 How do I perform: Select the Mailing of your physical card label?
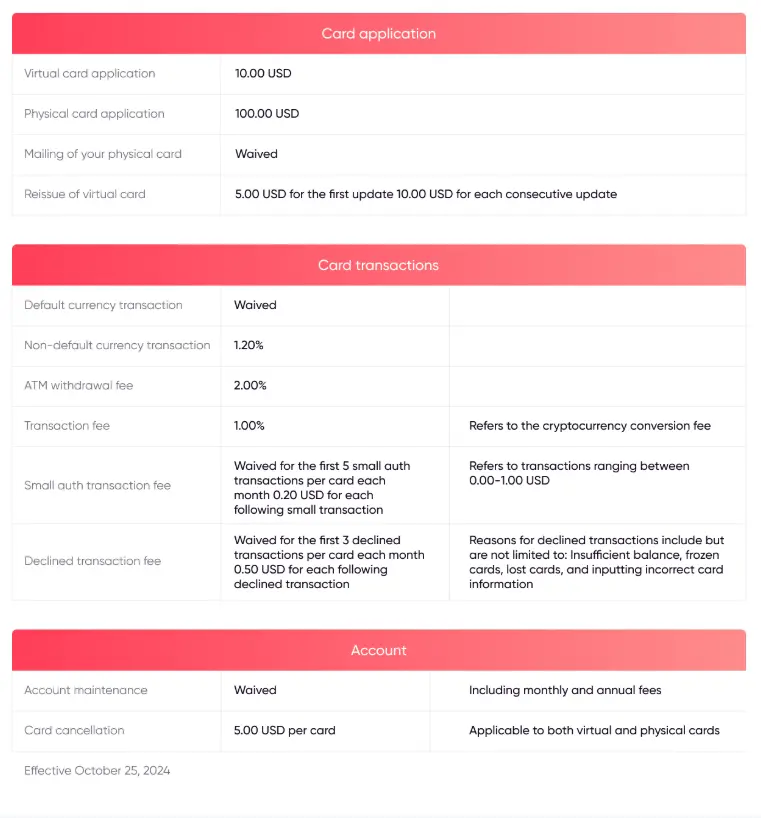pos(103,154)
